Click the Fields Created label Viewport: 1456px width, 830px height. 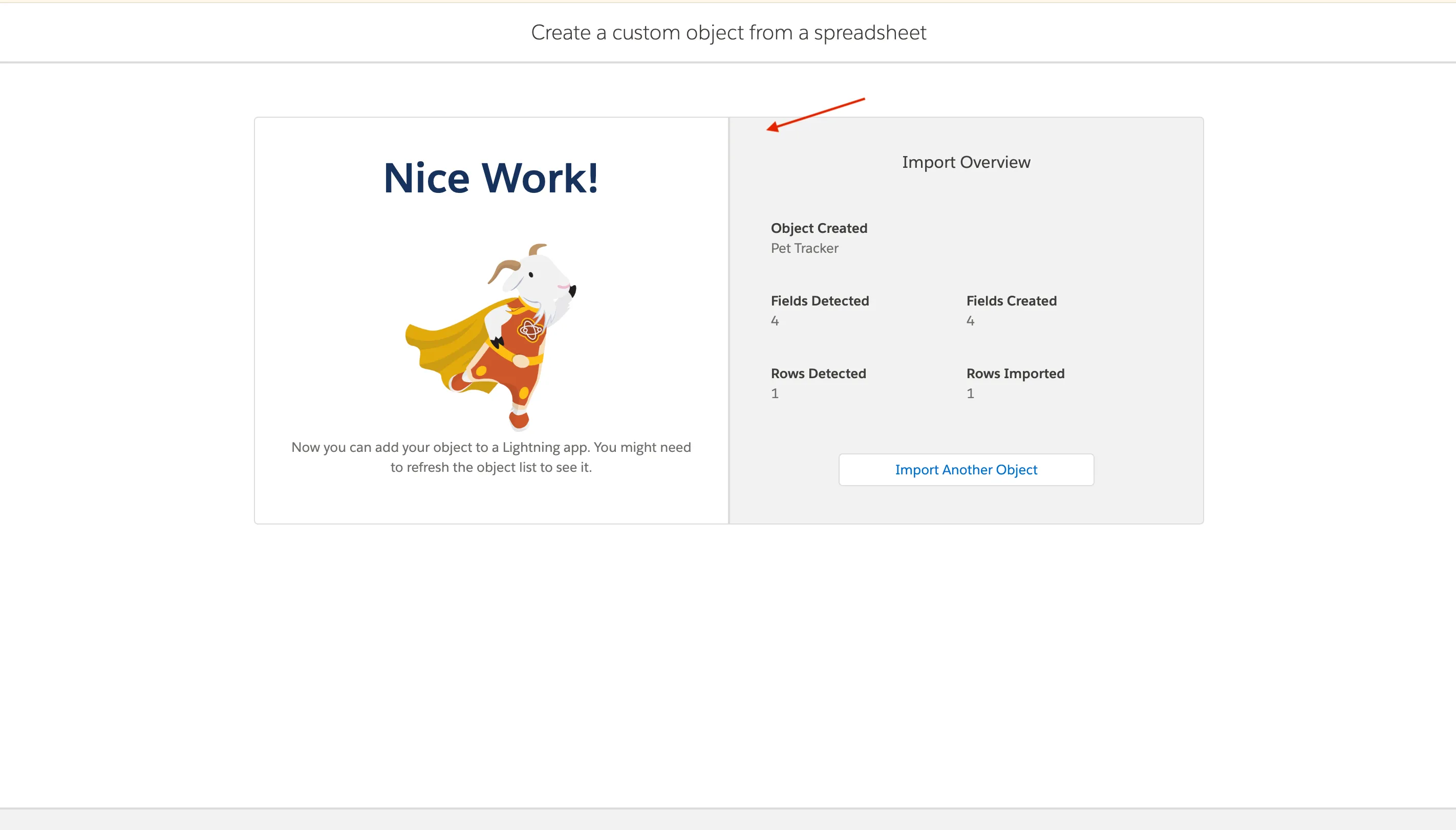pyautogui.click(x=1011, y=301)
